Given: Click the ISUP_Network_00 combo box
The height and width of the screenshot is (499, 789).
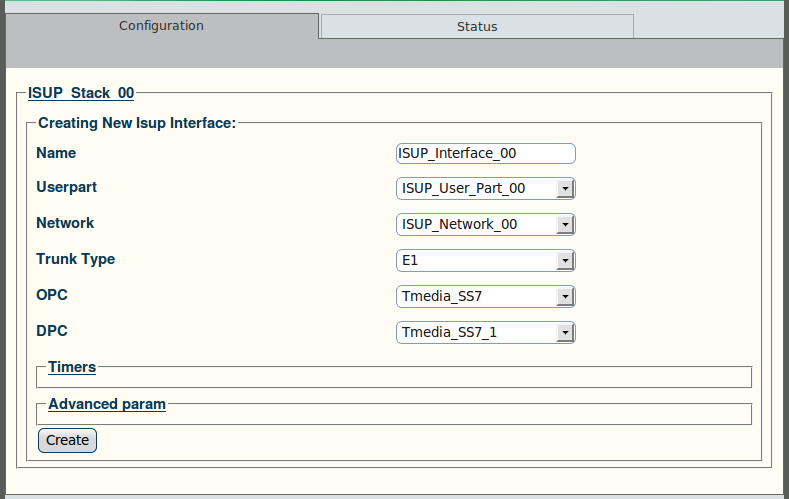Looking at the screenshot, I should pos(486,224).
